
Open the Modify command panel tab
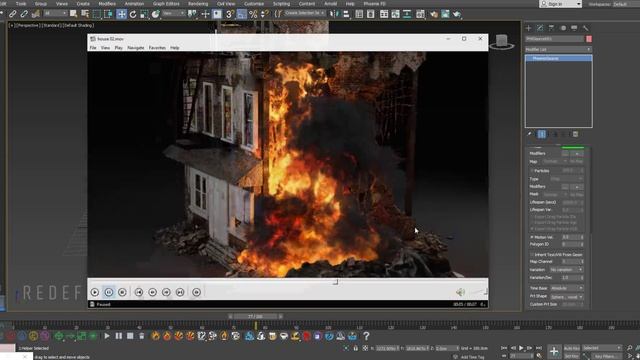(540, 28)
